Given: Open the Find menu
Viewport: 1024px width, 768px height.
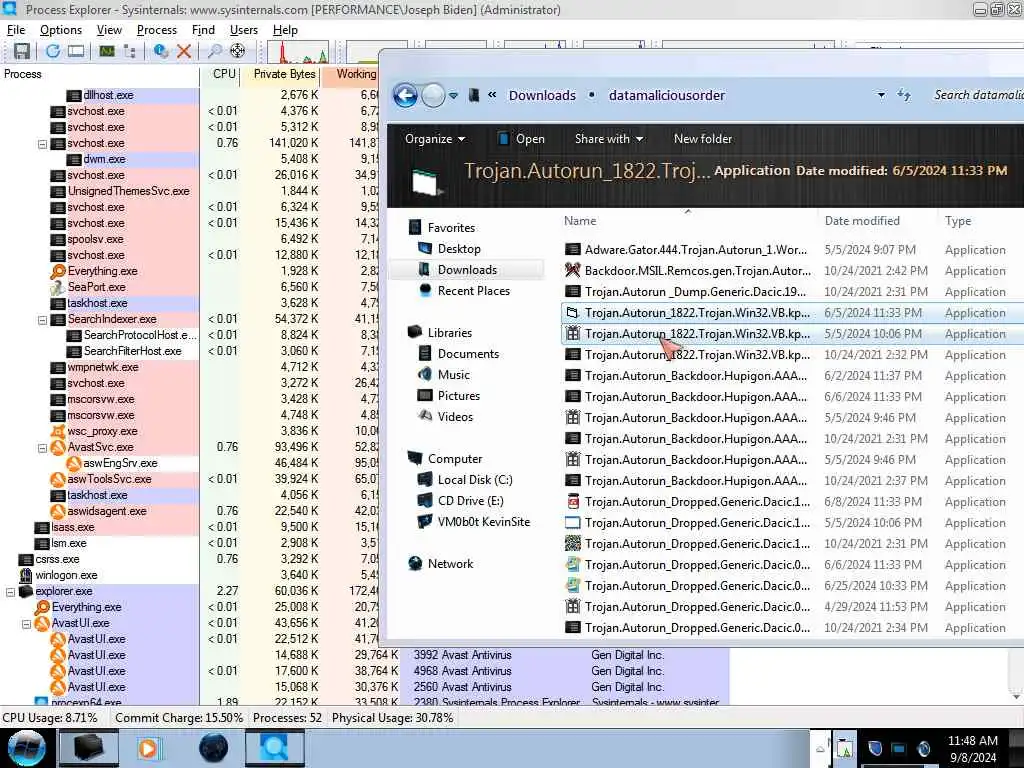Looking at the screenshot, I should [x=203, y=30].
